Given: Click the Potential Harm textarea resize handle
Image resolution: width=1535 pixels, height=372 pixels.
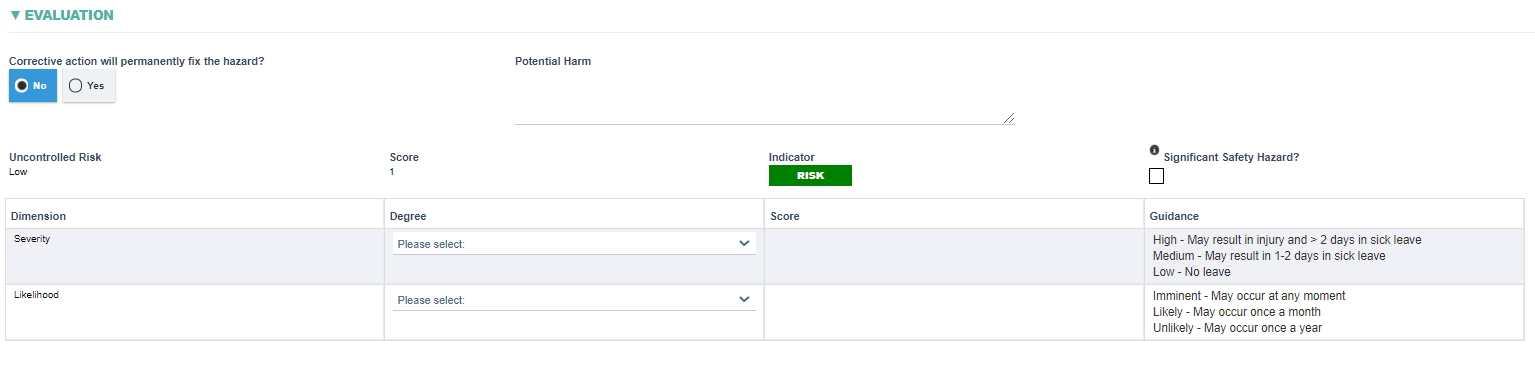Looking at the screenshot, I should tap(1008, 118).
